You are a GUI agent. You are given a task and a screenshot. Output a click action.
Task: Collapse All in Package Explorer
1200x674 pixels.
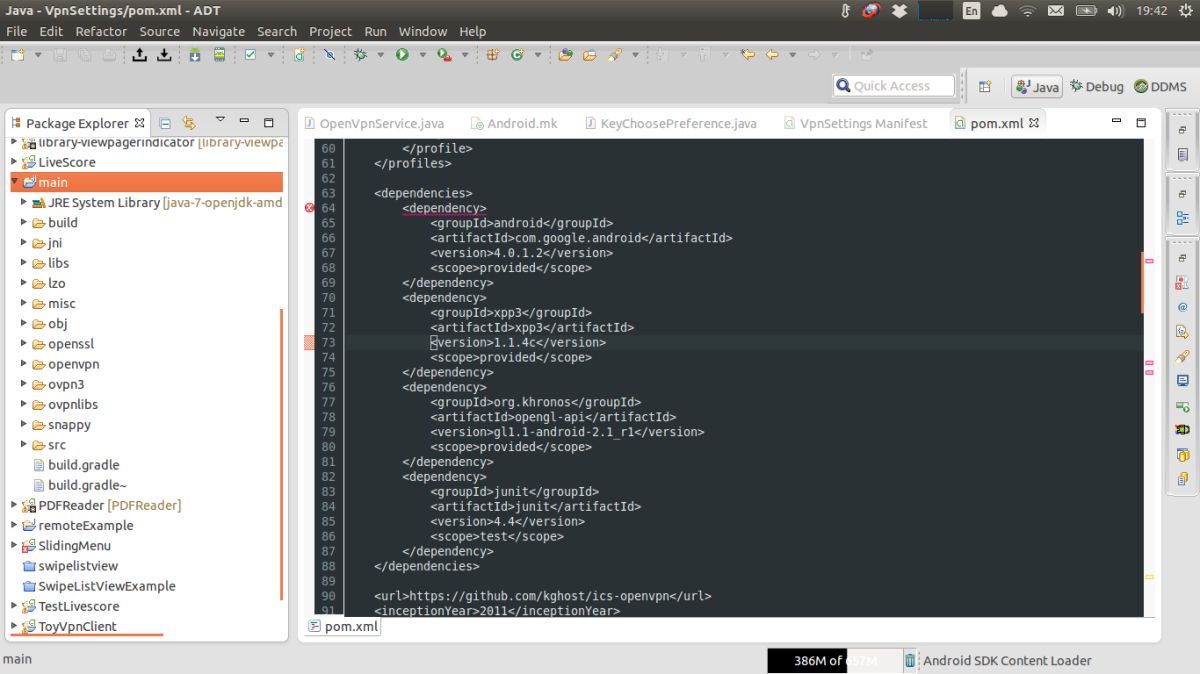[165, 123]
